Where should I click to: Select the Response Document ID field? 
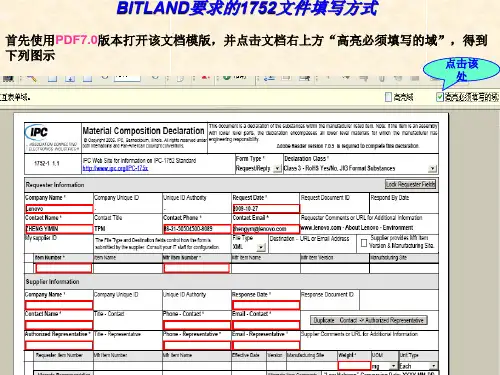click(329, 305)
